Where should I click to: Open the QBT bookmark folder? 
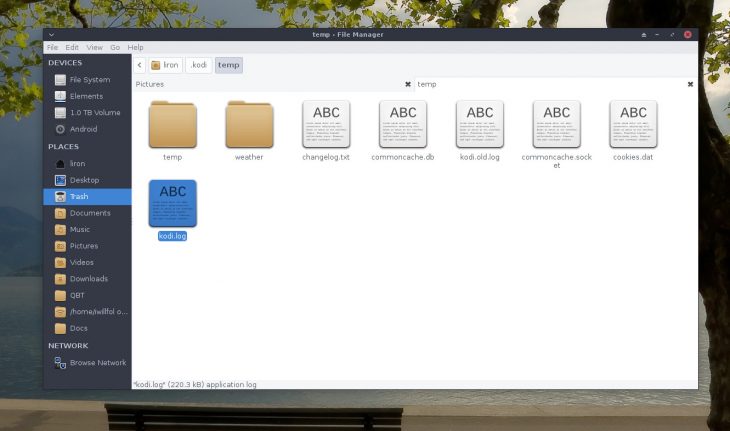88,296
